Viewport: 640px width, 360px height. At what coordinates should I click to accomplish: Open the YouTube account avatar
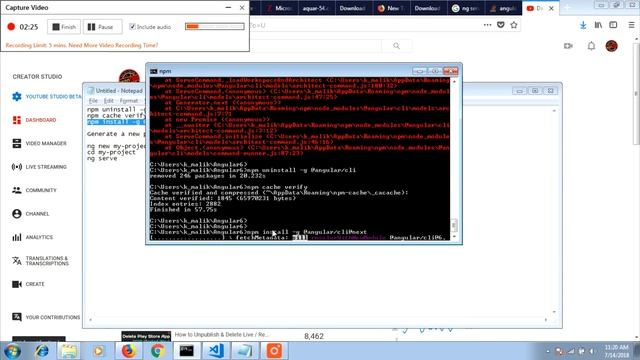611,46
